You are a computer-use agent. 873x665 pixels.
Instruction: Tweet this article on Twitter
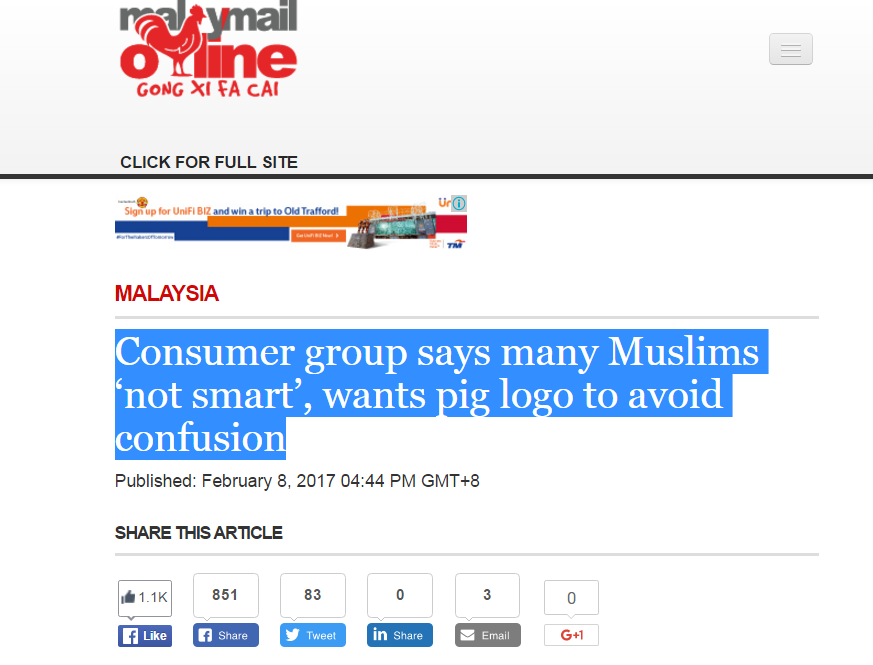[x=312, y=635]
